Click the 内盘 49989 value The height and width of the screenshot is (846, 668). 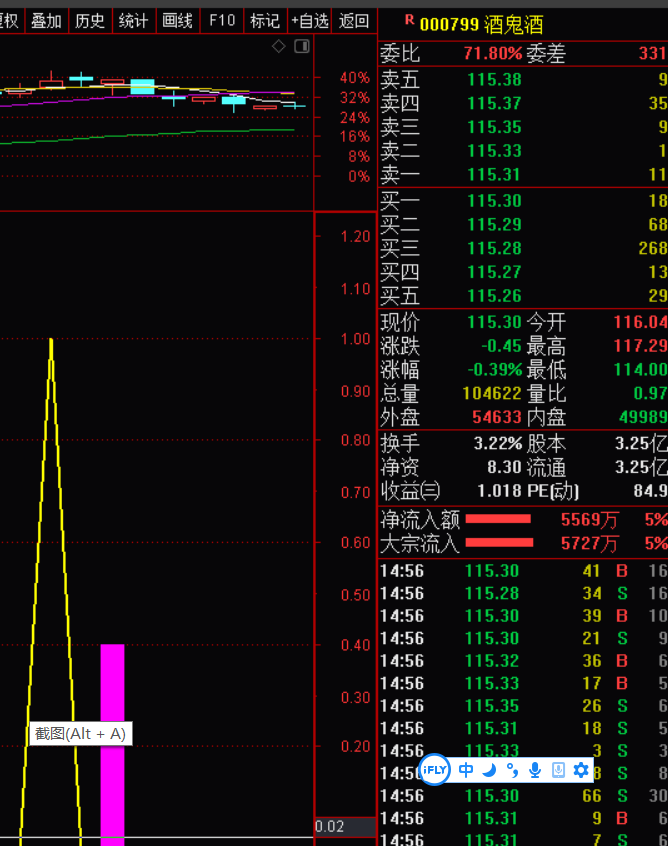(644, 417)
